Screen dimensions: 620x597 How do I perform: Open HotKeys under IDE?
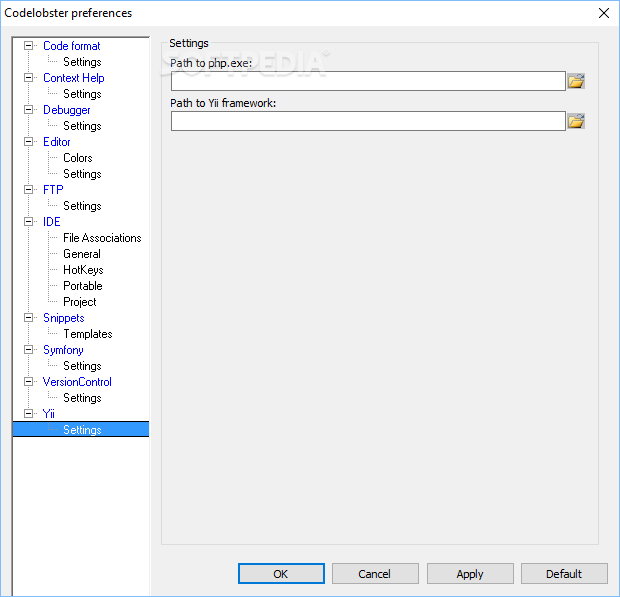coord(83,270)
